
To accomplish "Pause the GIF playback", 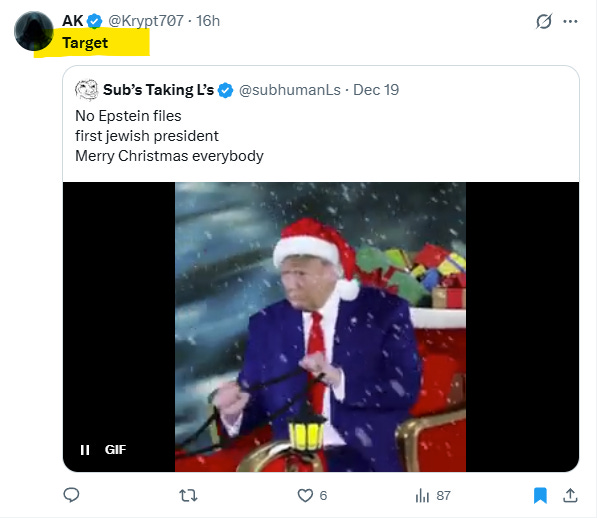I will [x=85, y=450].
